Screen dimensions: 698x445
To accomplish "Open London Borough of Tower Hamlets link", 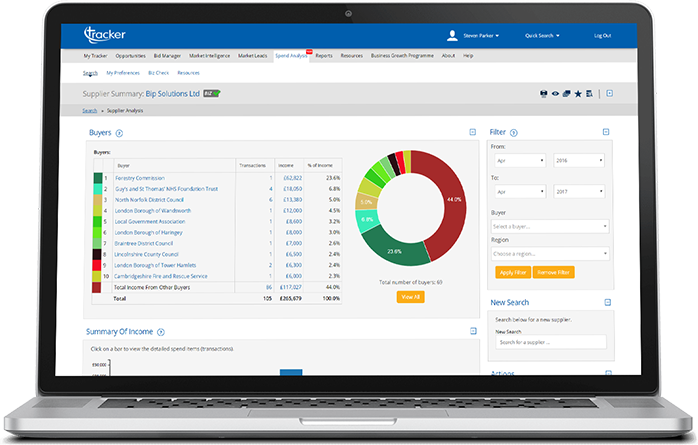I will click(155, 265).
